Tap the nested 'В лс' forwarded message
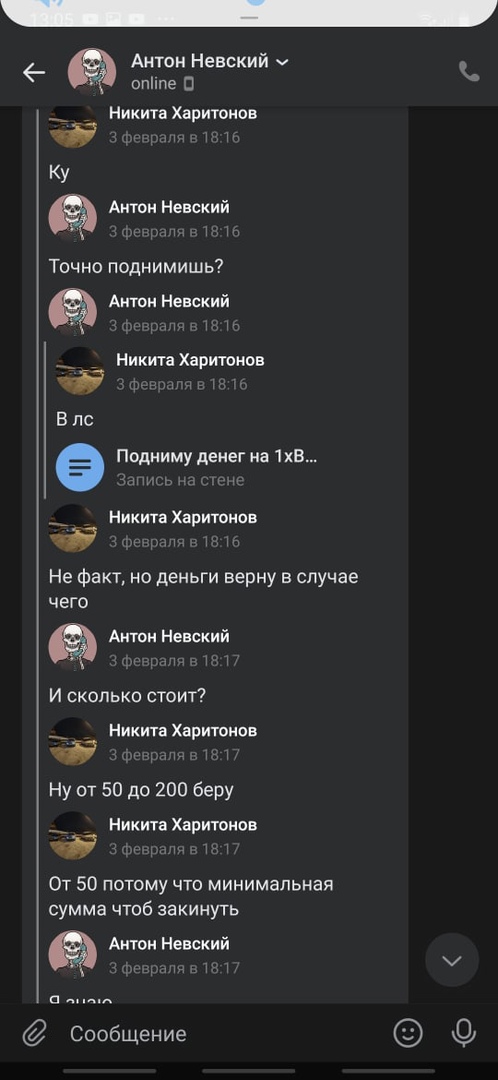Viewport: 498px width, 1080px height. 74,418
